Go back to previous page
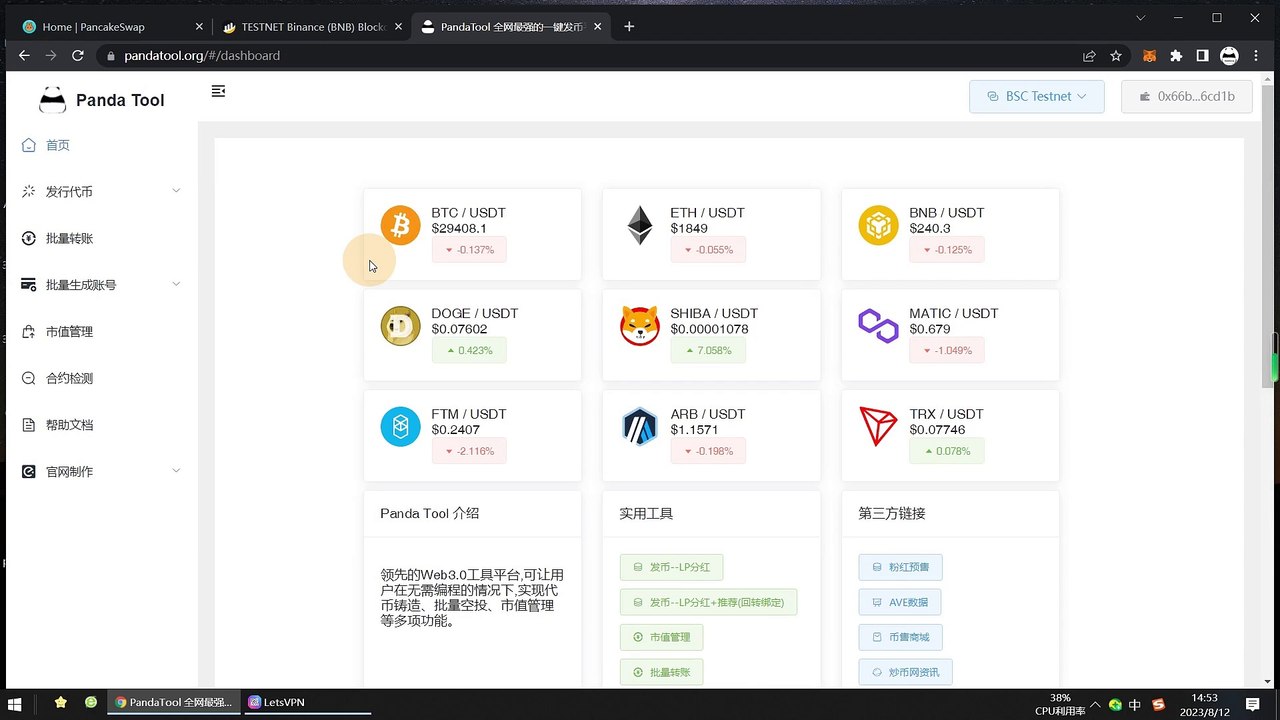 24,56
